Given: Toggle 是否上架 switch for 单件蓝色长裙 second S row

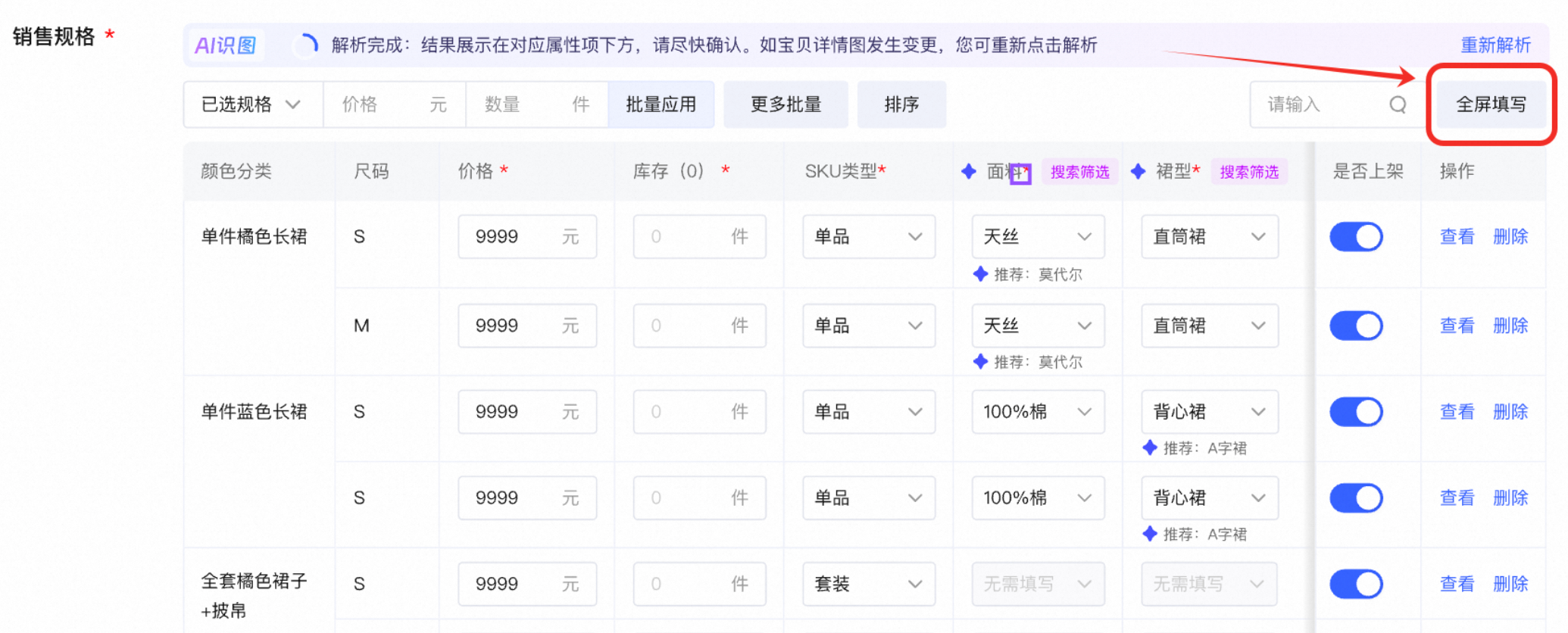Looking at the screenshot, I should coord(1356,498).
